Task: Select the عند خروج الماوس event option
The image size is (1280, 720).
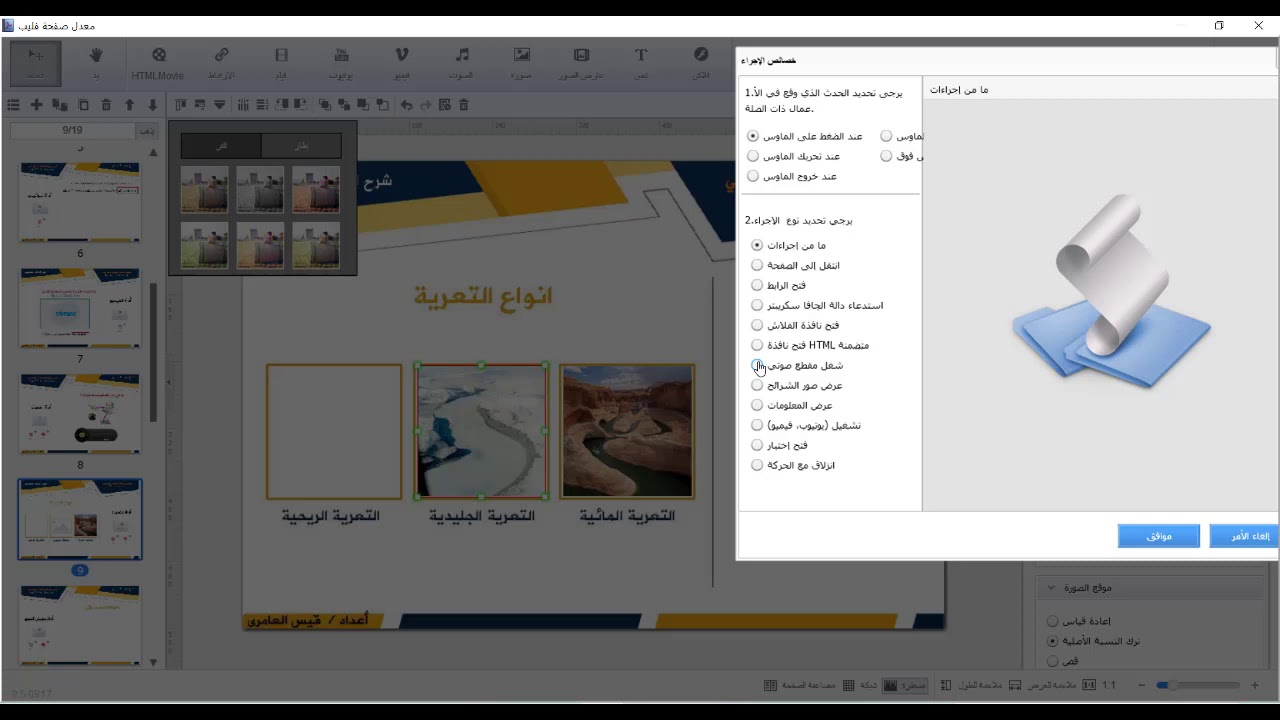Action: pyautogui.click(x=792, y=176)
